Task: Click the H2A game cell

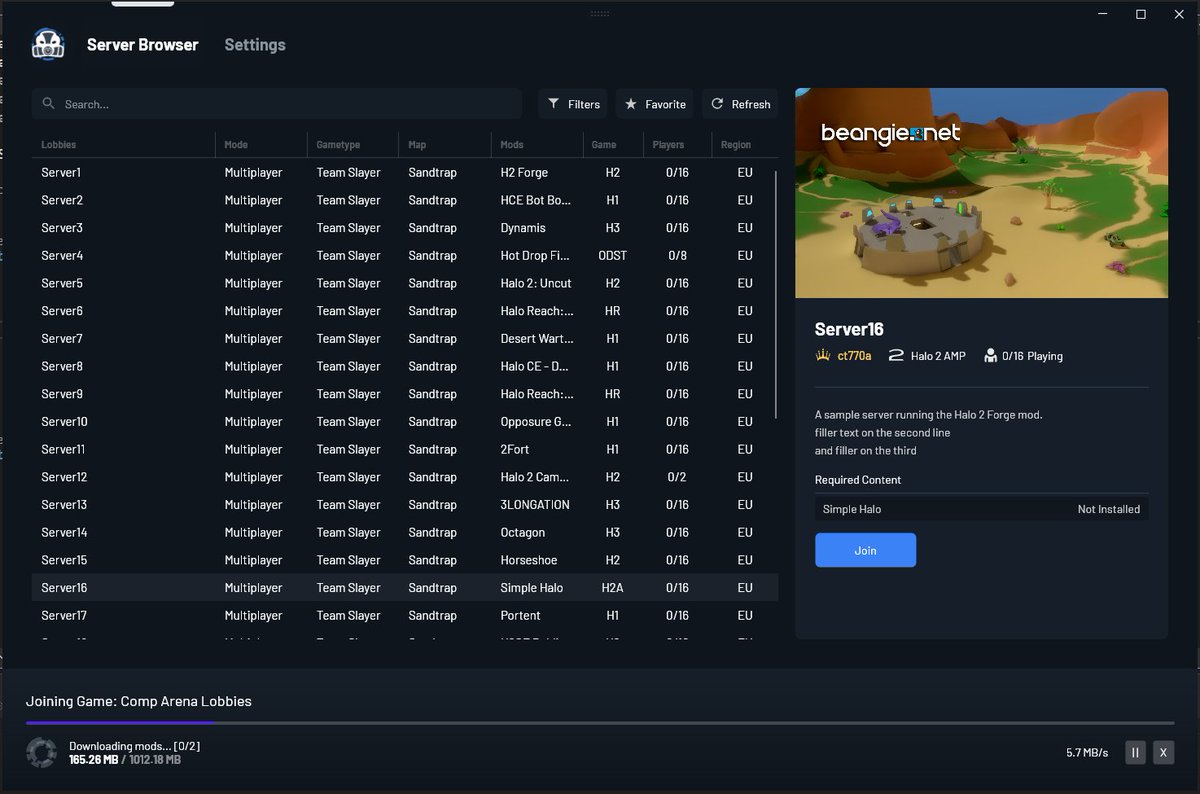Action: pos(612,588)
